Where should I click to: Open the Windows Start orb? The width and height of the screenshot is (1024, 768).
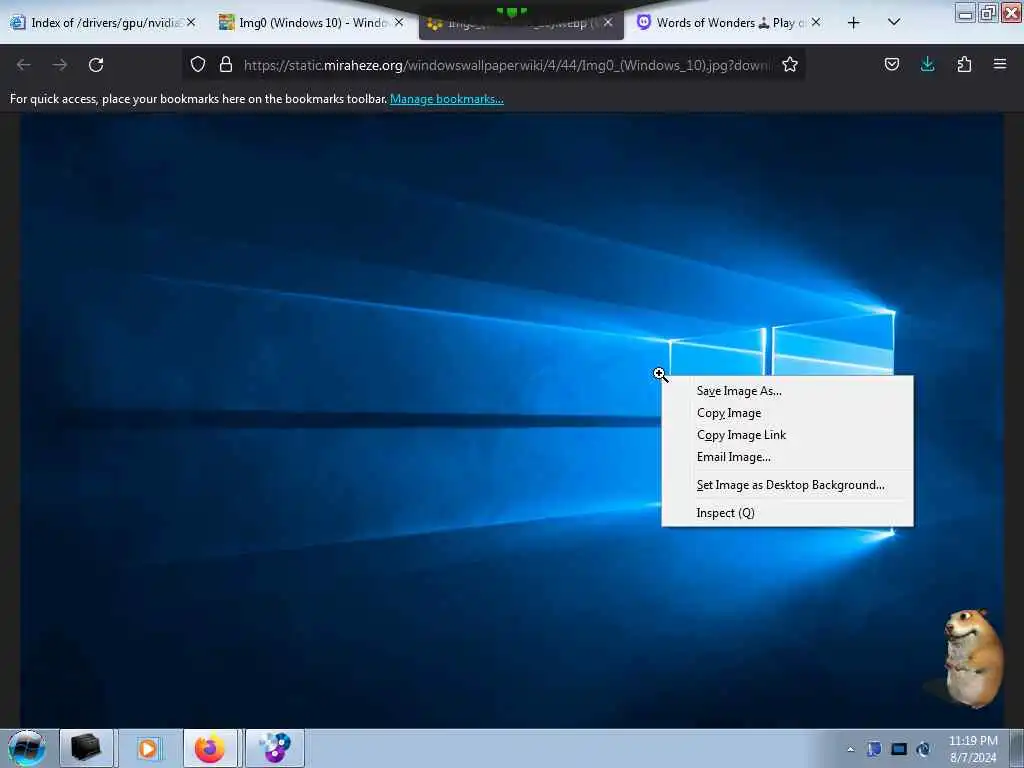click(x=27, y=748)
